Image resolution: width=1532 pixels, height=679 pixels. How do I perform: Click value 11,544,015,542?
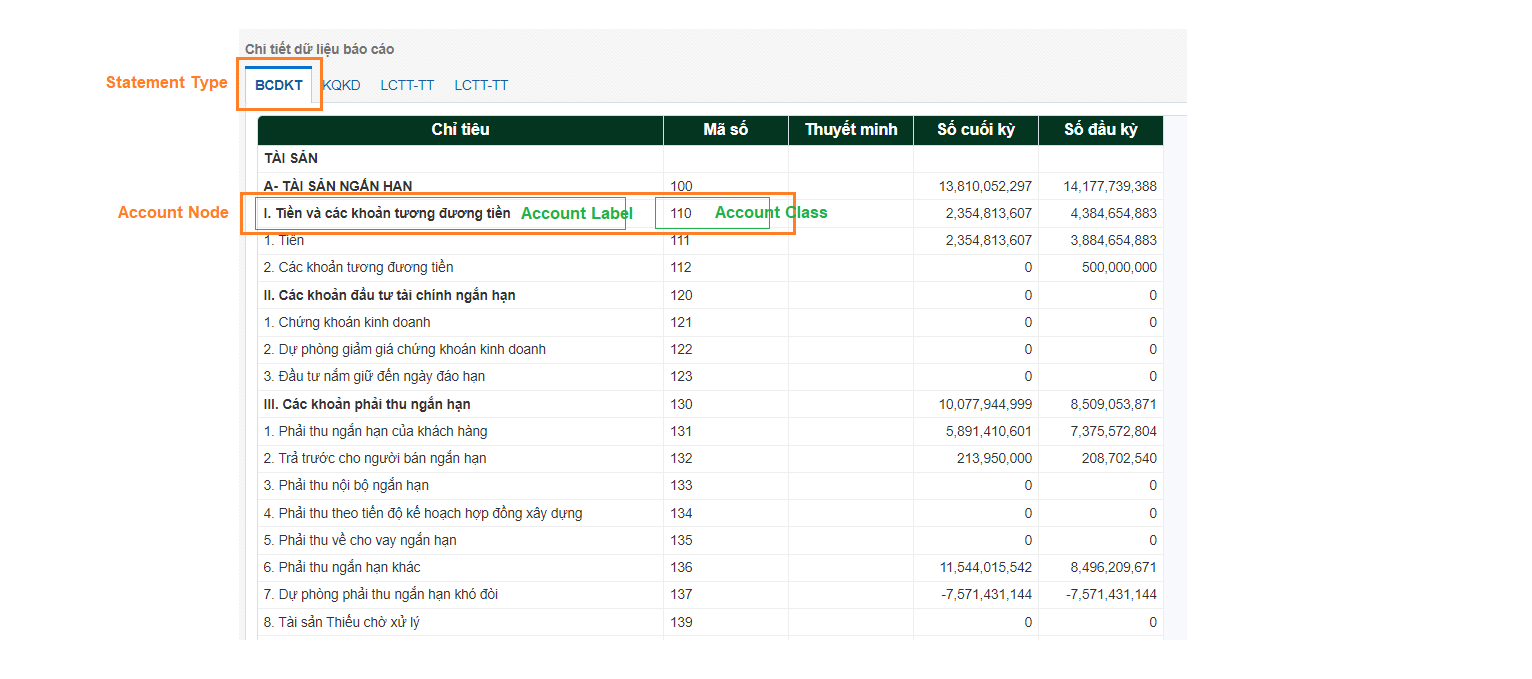coord(985,567)
